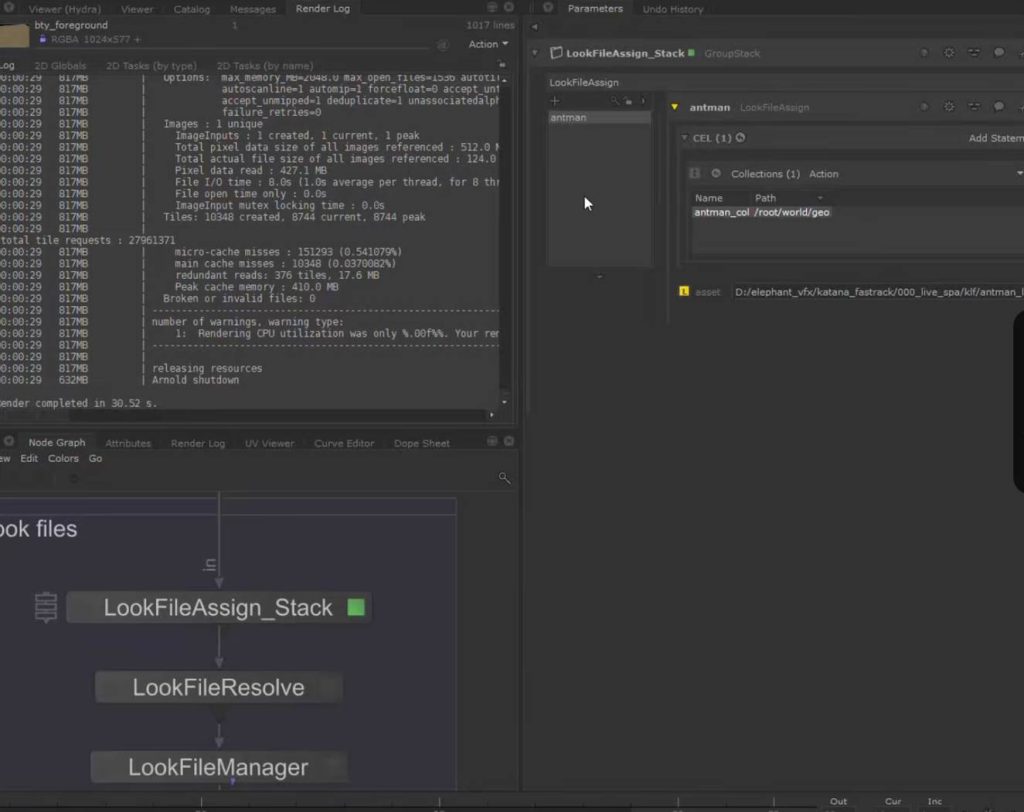Image resolution: width=1024 pixels, height=812 pixels.
Task: Open the gear settings icon for LookFileAssign_Stack
Action: tap(949, 53)
